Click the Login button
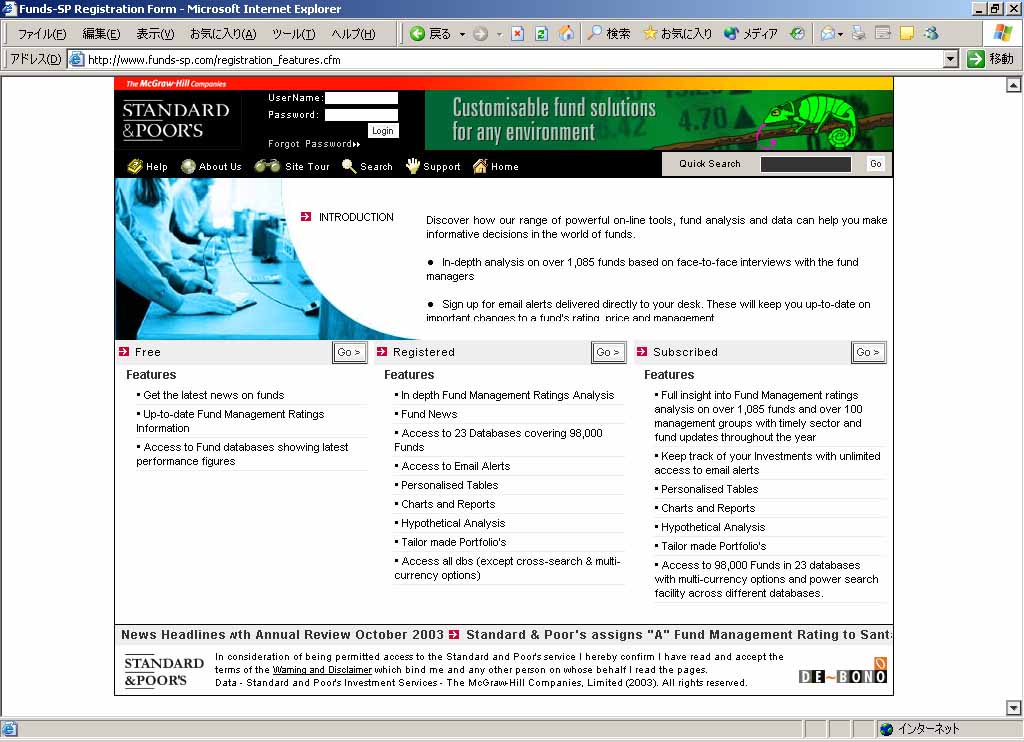 pos(383,131)
